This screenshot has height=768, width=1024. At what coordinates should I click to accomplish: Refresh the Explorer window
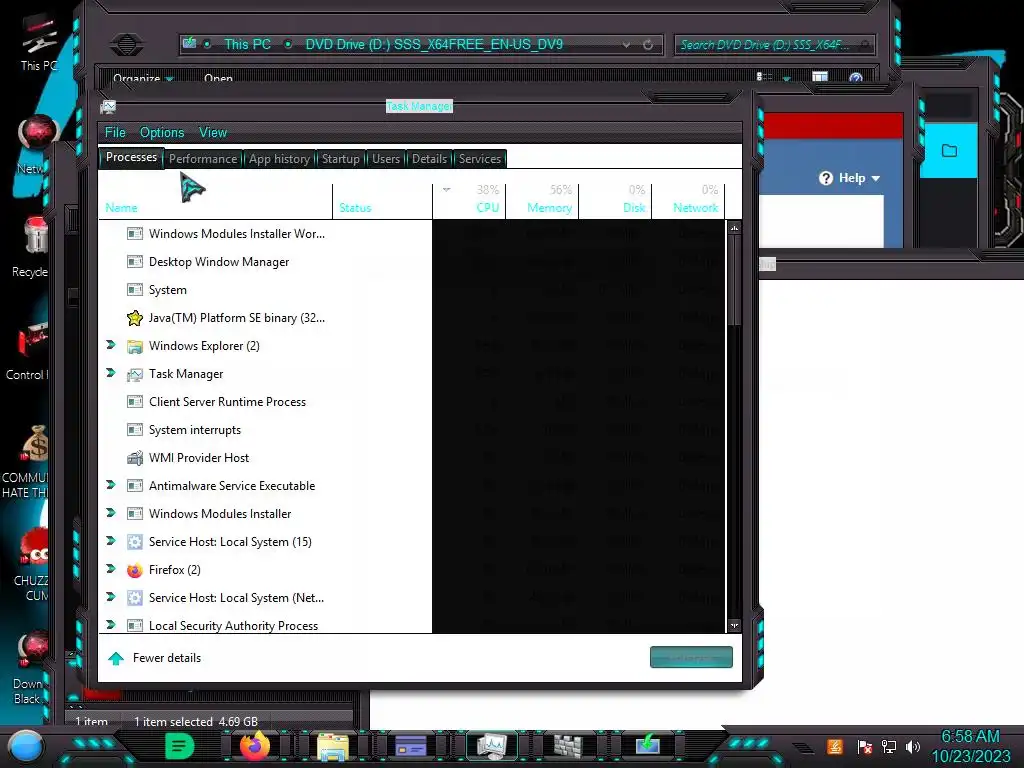[648, 44]
